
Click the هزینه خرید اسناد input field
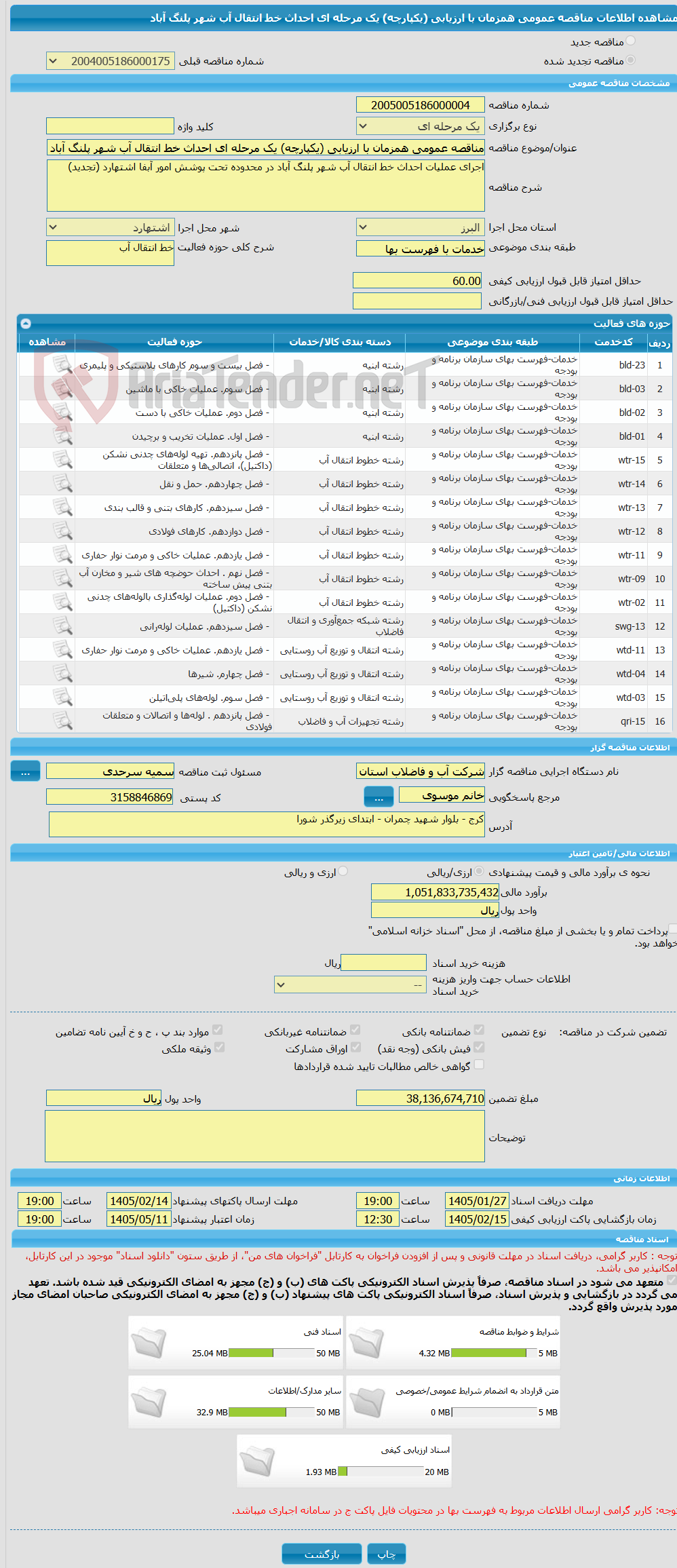click(x=383, y=963)
